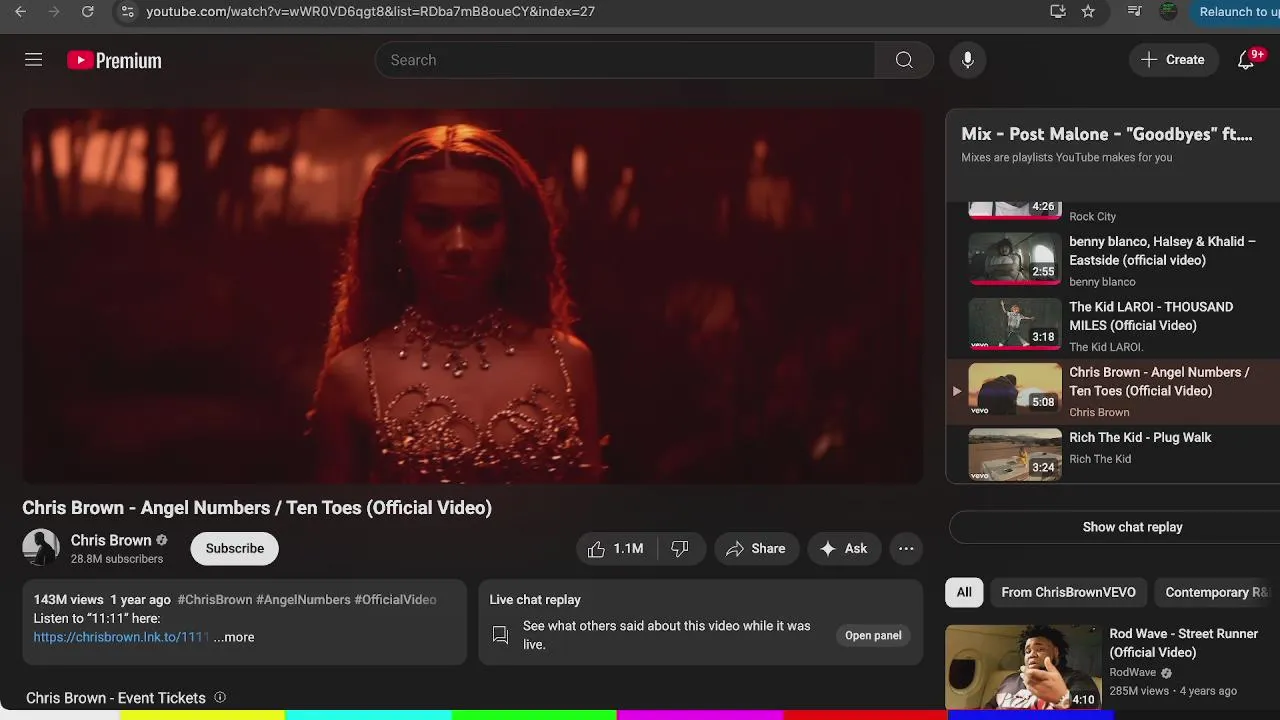The width and height of the screenshot is (1280, 720).
Task: Open Chris Brown channel name link
Action: click(x=111, y=540)
